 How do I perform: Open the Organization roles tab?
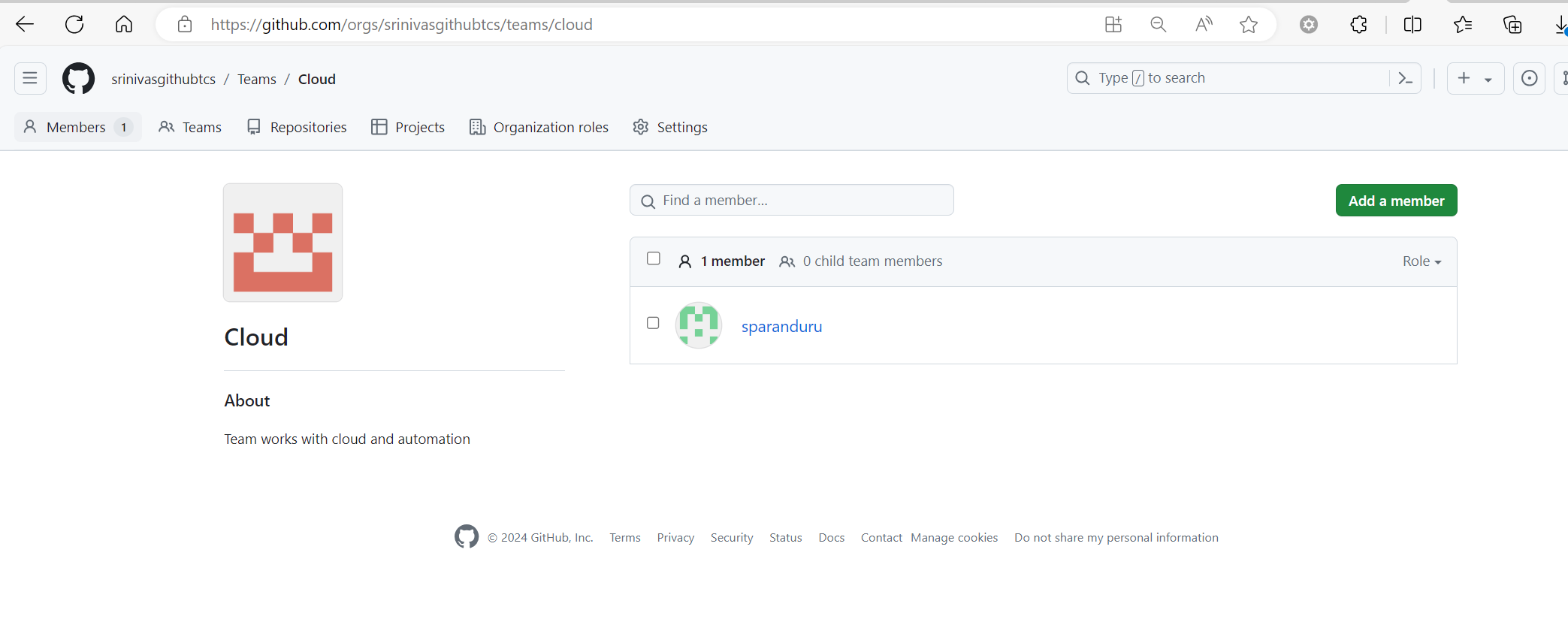pos(539,127)
